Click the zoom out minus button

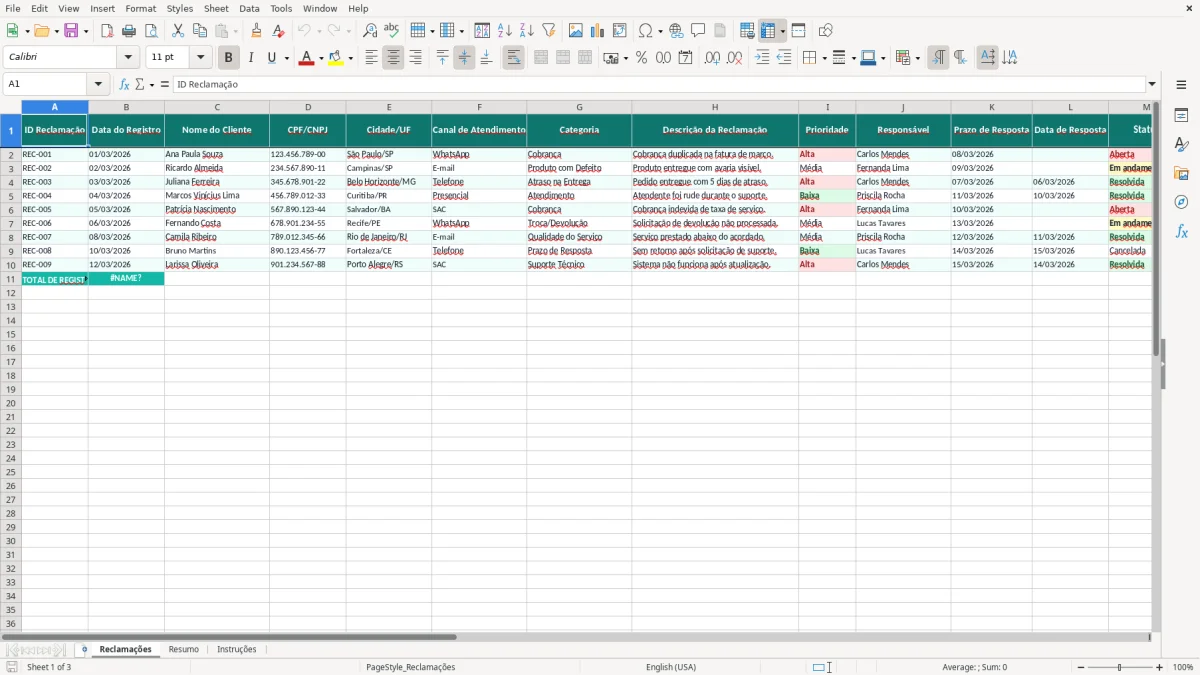(x=1079, y=667)
